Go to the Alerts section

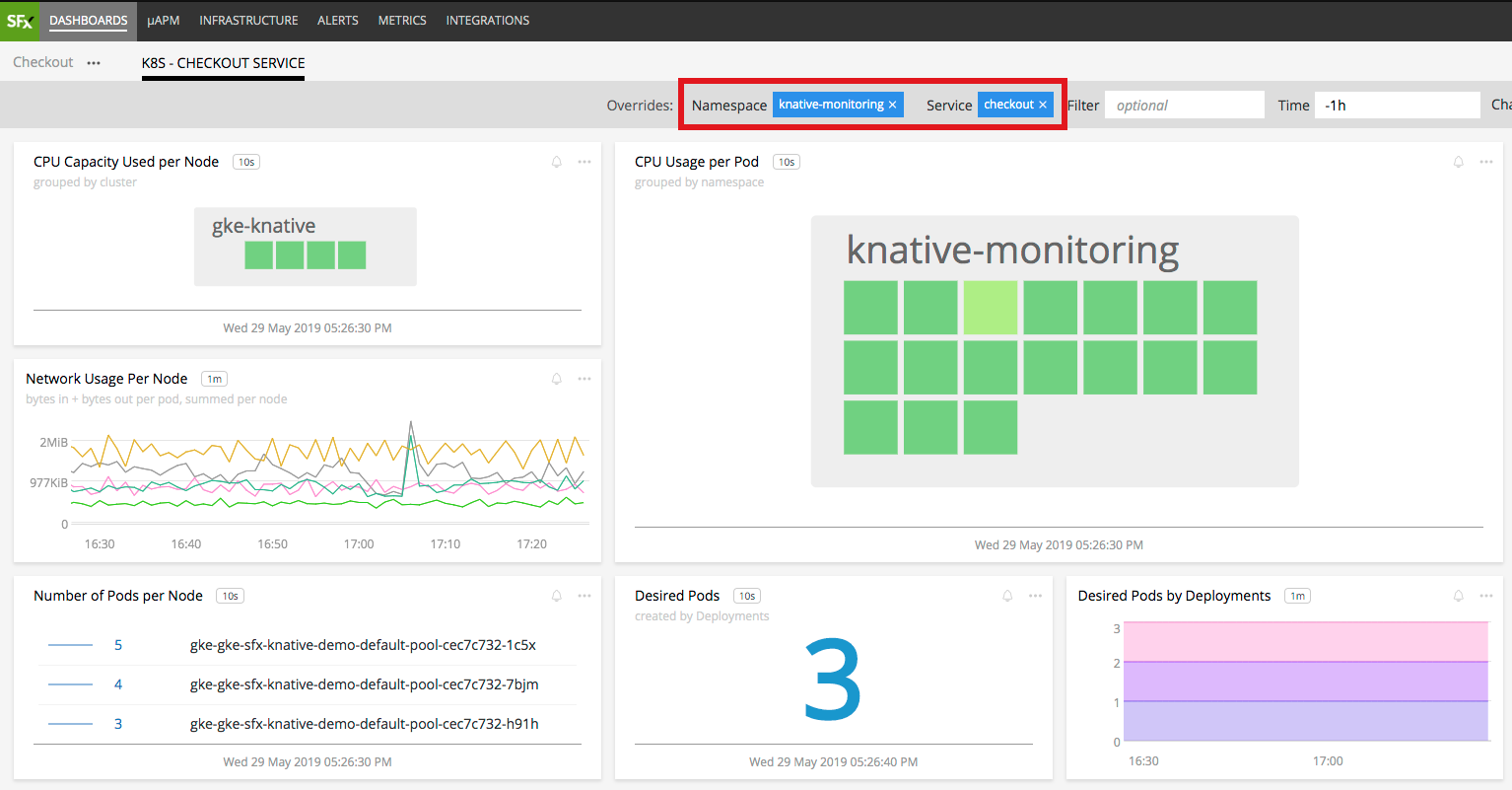pyautogui.click(x=337, y=21)
